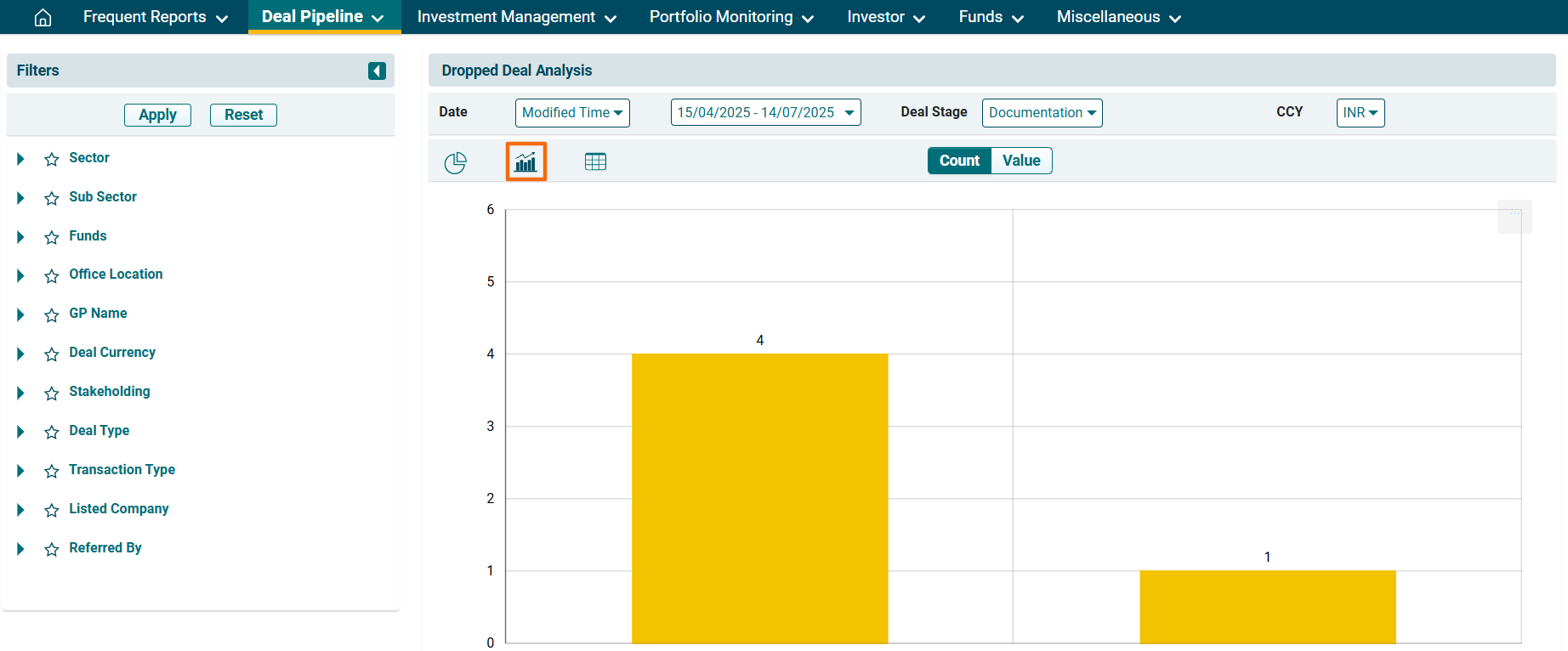Favorite the Referred By filter star
Image resolution: width=1568 pixels, height=651 pixels.
tap(52, 549)
